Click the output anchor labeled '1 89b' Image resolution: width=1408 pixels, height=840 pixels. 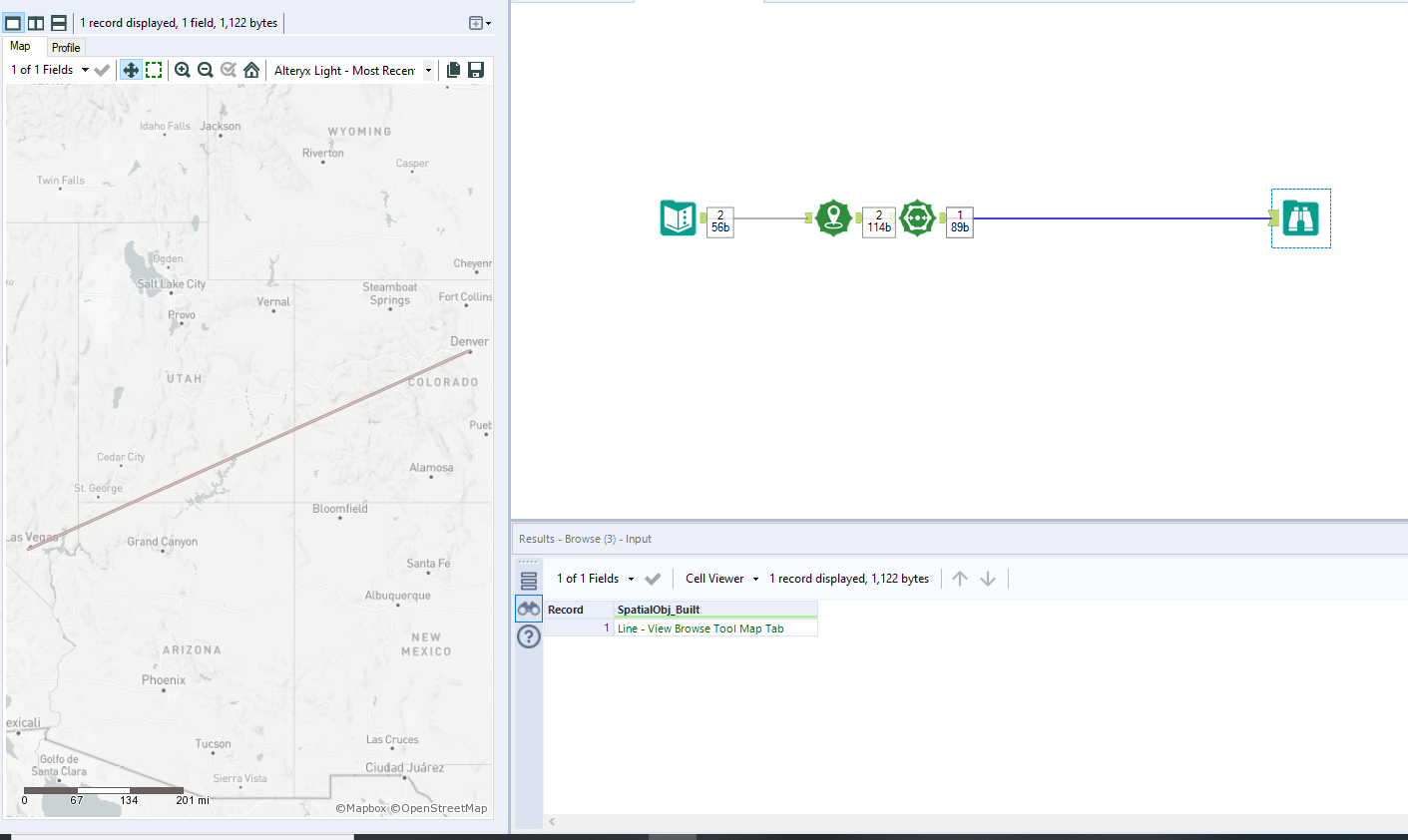[x=959, y=221]
